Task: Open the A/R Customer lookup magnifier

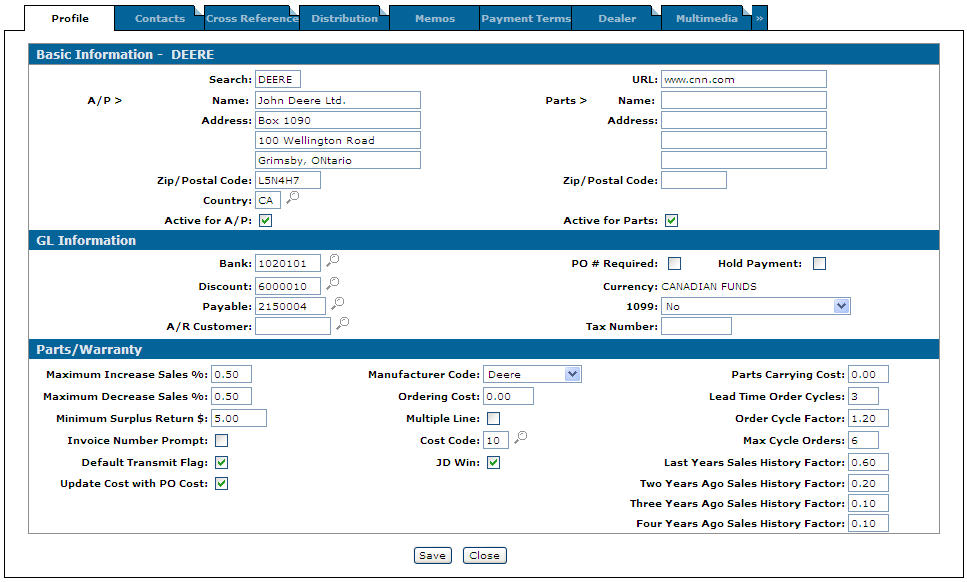Action: (x=343, y=324)
